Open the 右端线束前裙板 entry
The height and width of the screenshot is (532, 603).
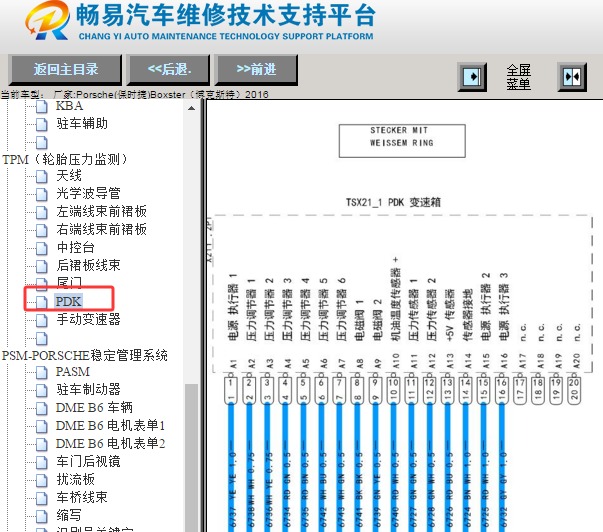point(102,229)
